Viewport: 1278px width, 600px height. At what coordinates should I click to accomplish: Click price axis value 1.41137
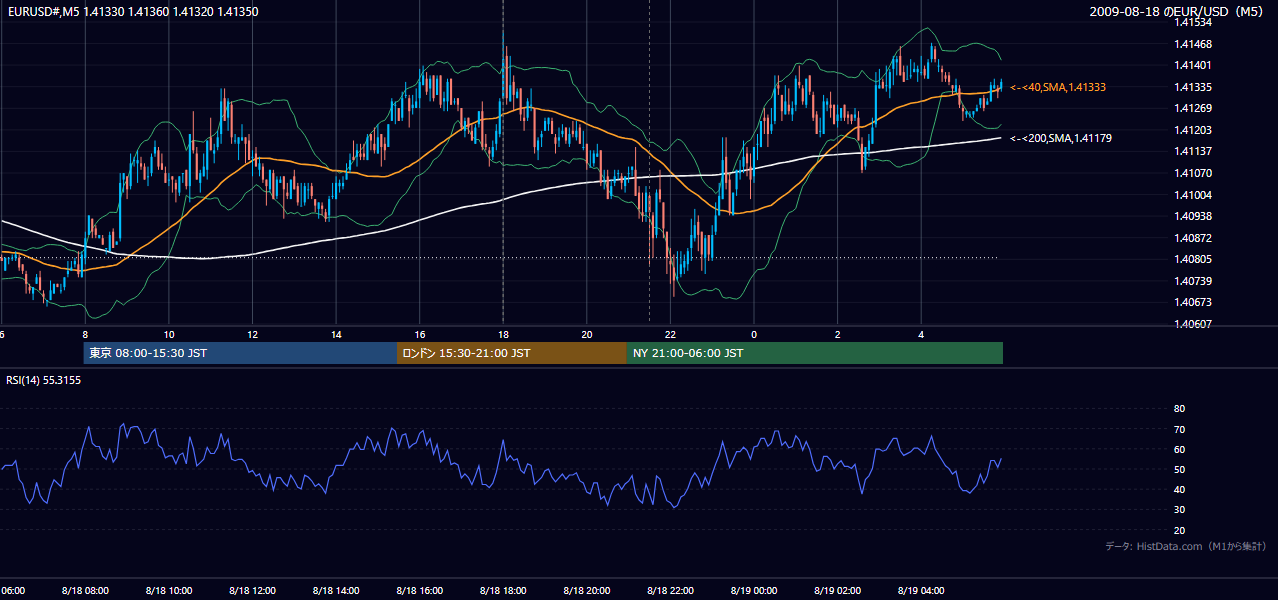coord(1192,151)
